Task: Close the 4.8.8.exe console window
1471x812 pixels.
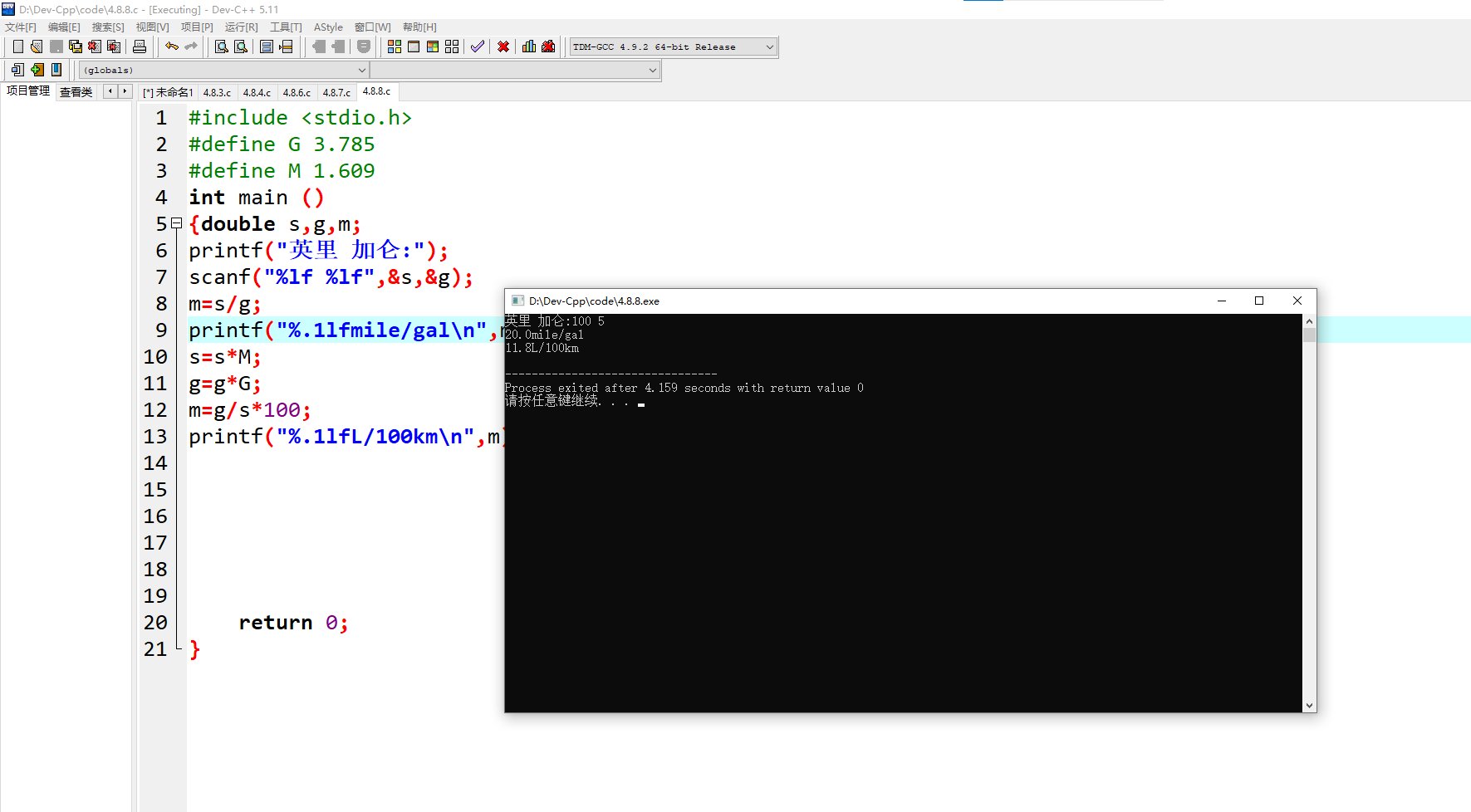Action: click(x=1297, y=301)
